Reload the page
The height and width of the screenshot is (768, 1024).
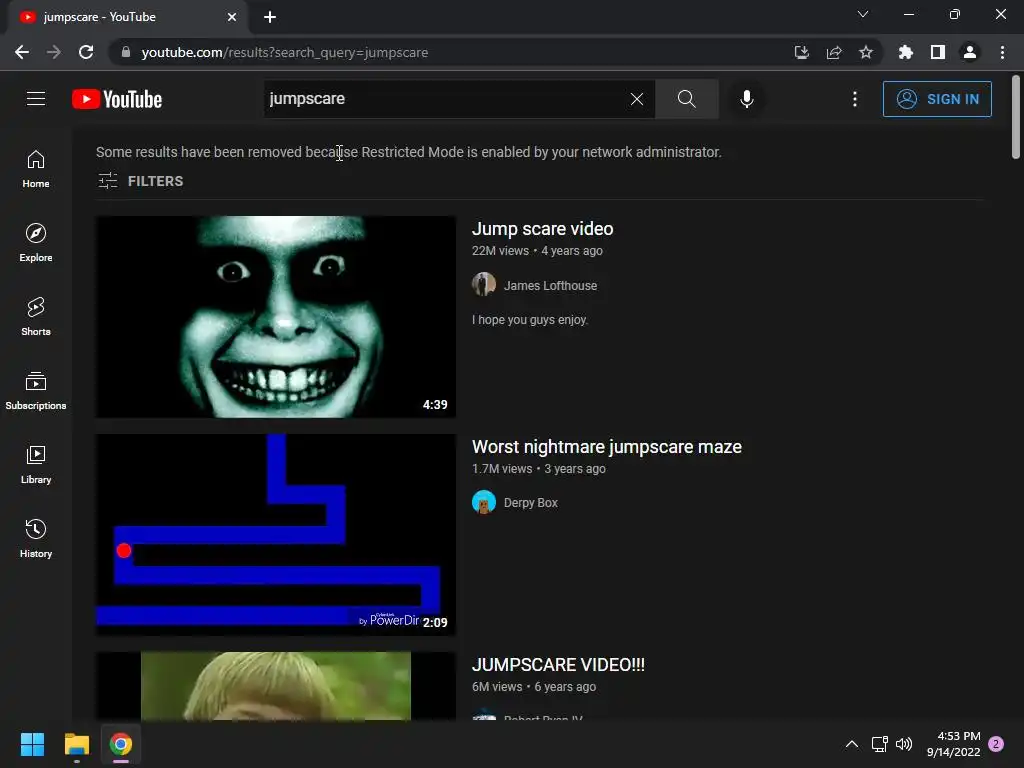(x=86, y=52)
